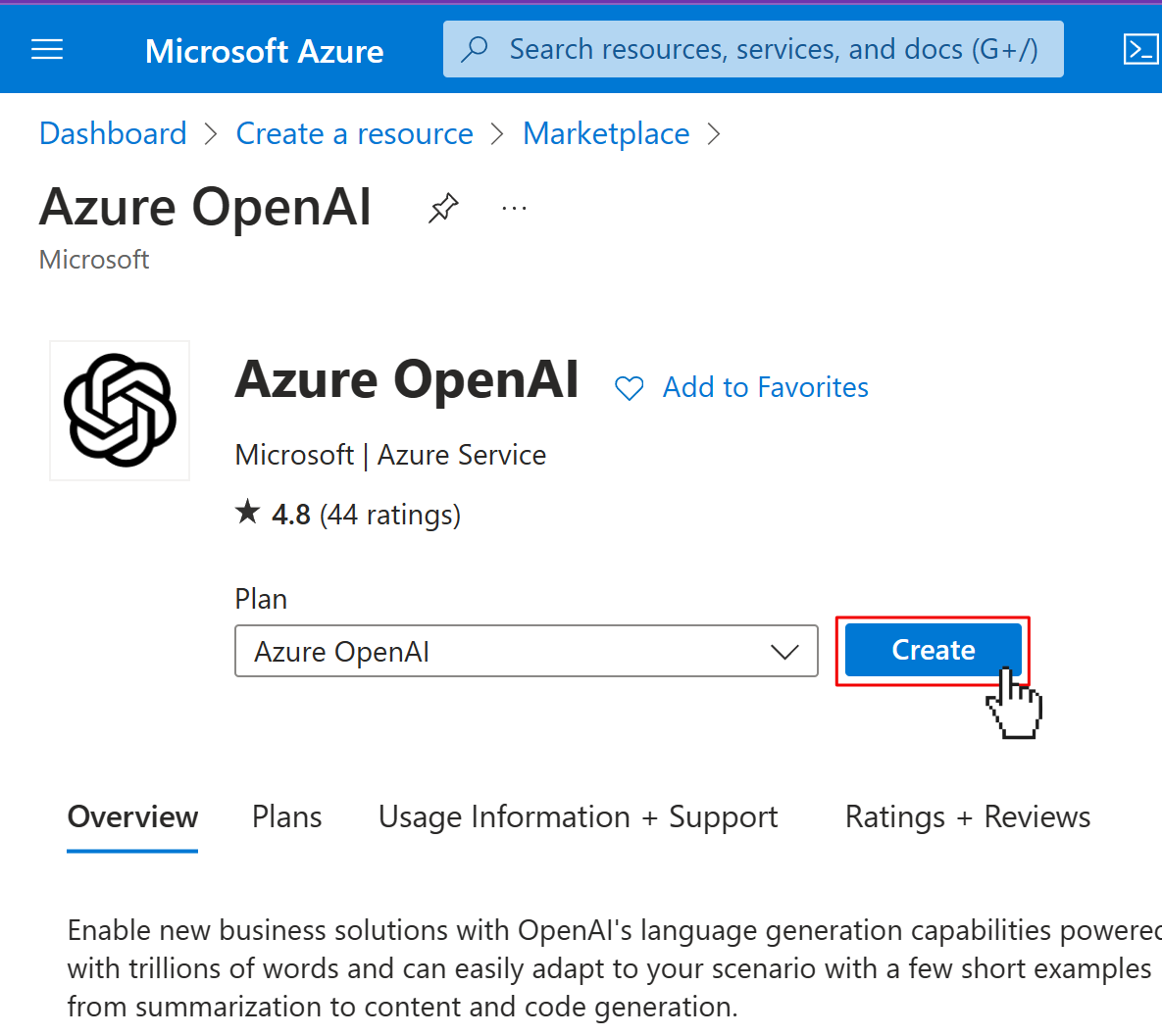Open the Ratings + Reviews tab
1162x1036 pixels.
pyautogui.click(x=968, y=817)
